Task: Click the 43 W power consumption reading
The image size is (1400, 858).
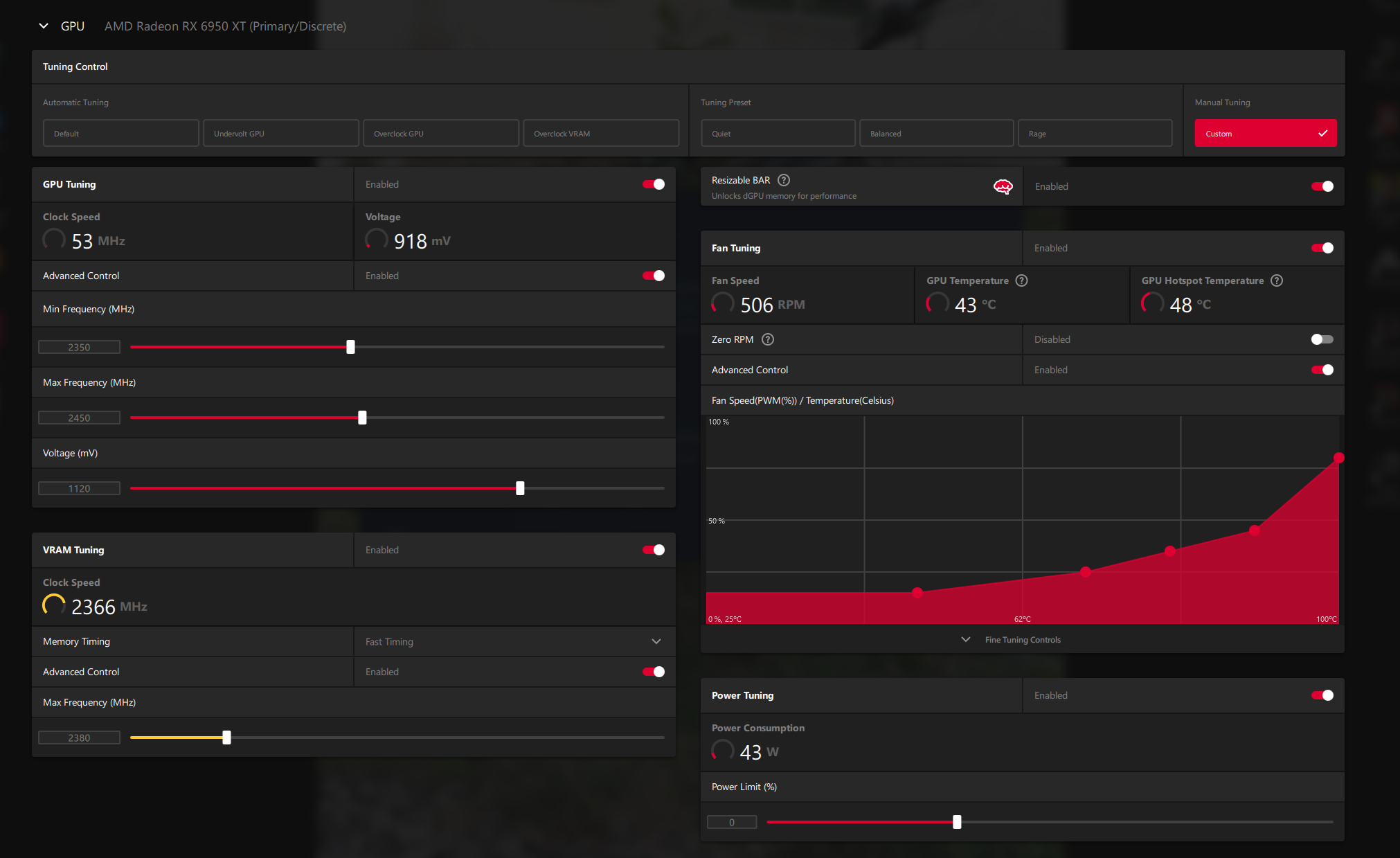Action: coord(759,752)
